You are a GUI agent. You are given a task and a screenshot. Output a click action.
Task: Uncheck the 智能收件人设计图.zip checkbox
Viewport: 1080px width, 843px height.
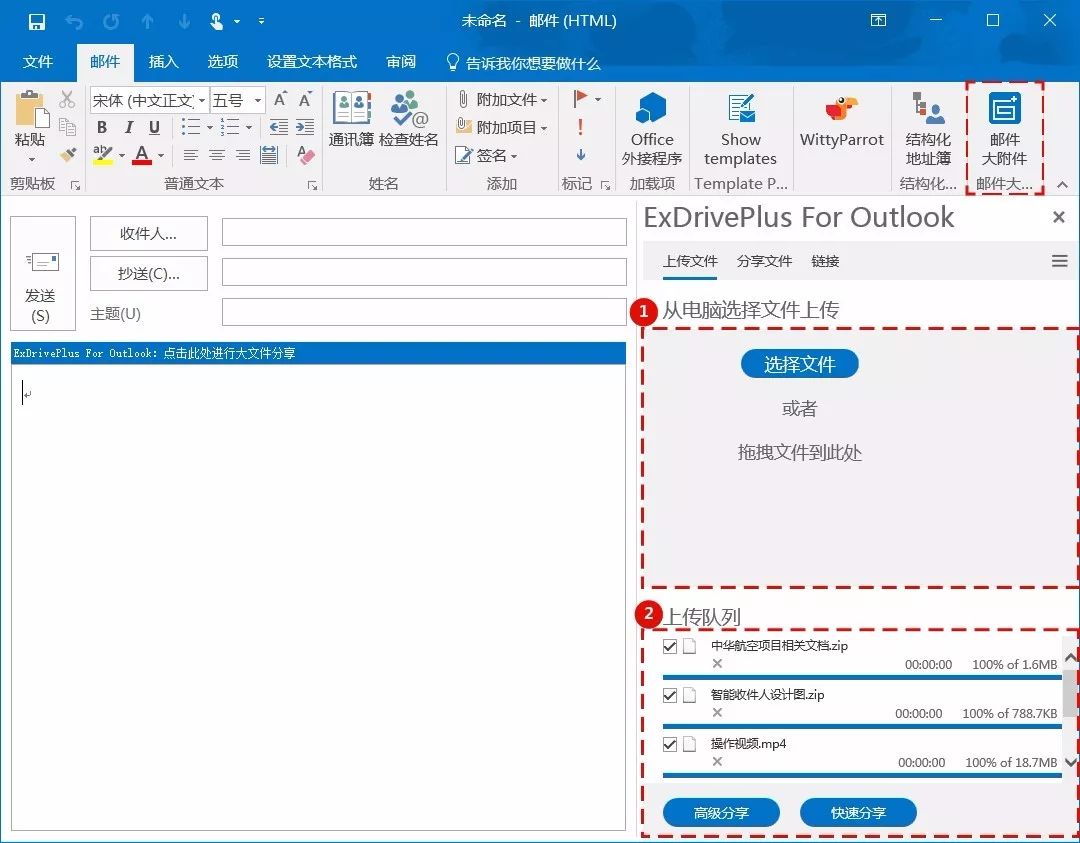click(669, 695)
